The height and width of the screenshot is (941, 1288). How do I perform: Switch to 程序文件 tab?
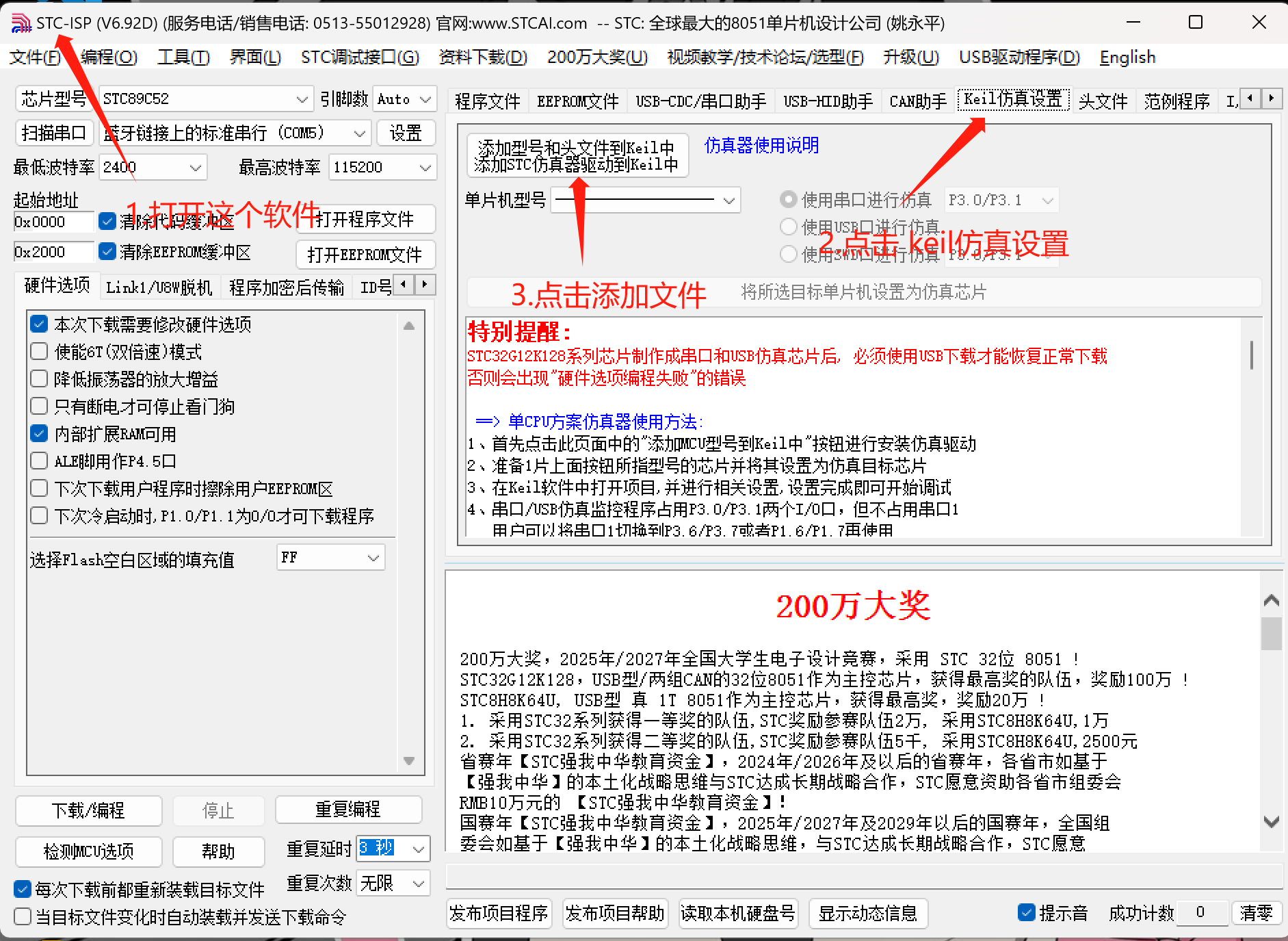(487, 101)
